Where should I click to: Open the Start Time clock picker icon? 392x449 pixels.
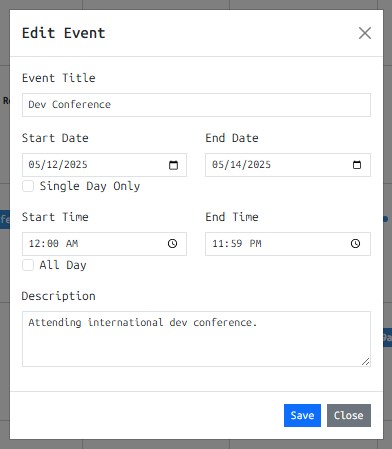172,244
